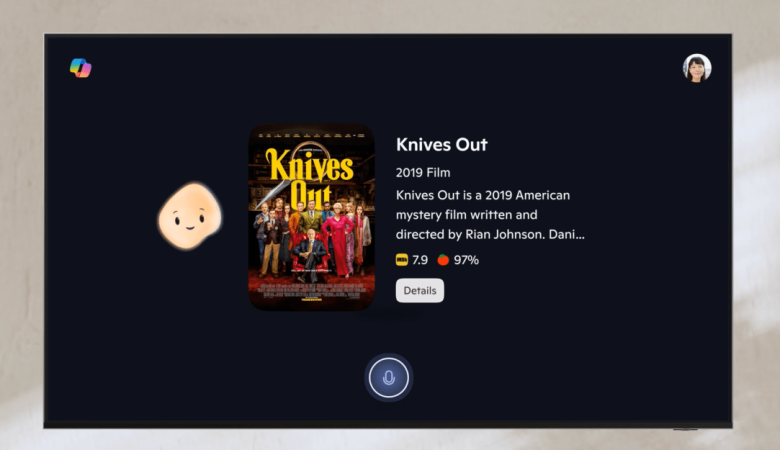Click the IMDb rating badge icon
This screenshot has width=780, height=450.
(402, 260)
